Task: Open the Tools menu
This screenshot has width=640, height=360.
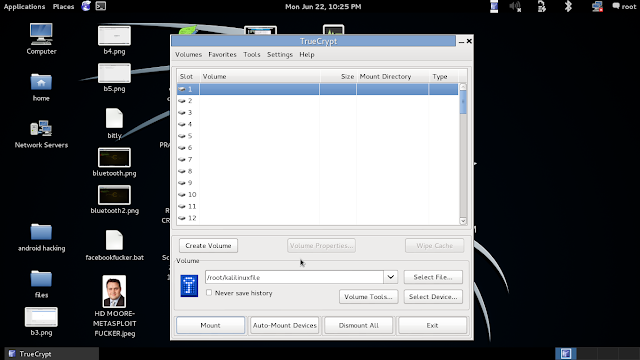Action: (251, 54)
